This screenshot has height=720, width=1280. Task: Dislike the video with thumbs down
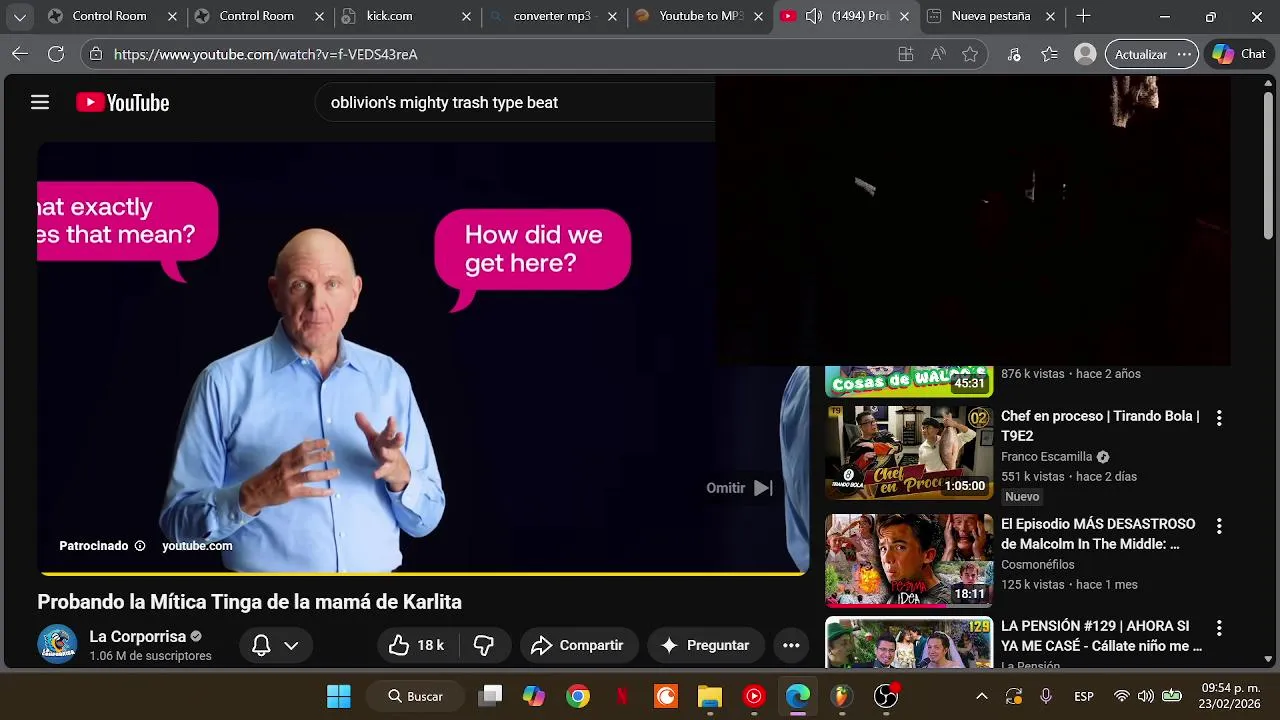click(x=484, y=645)
